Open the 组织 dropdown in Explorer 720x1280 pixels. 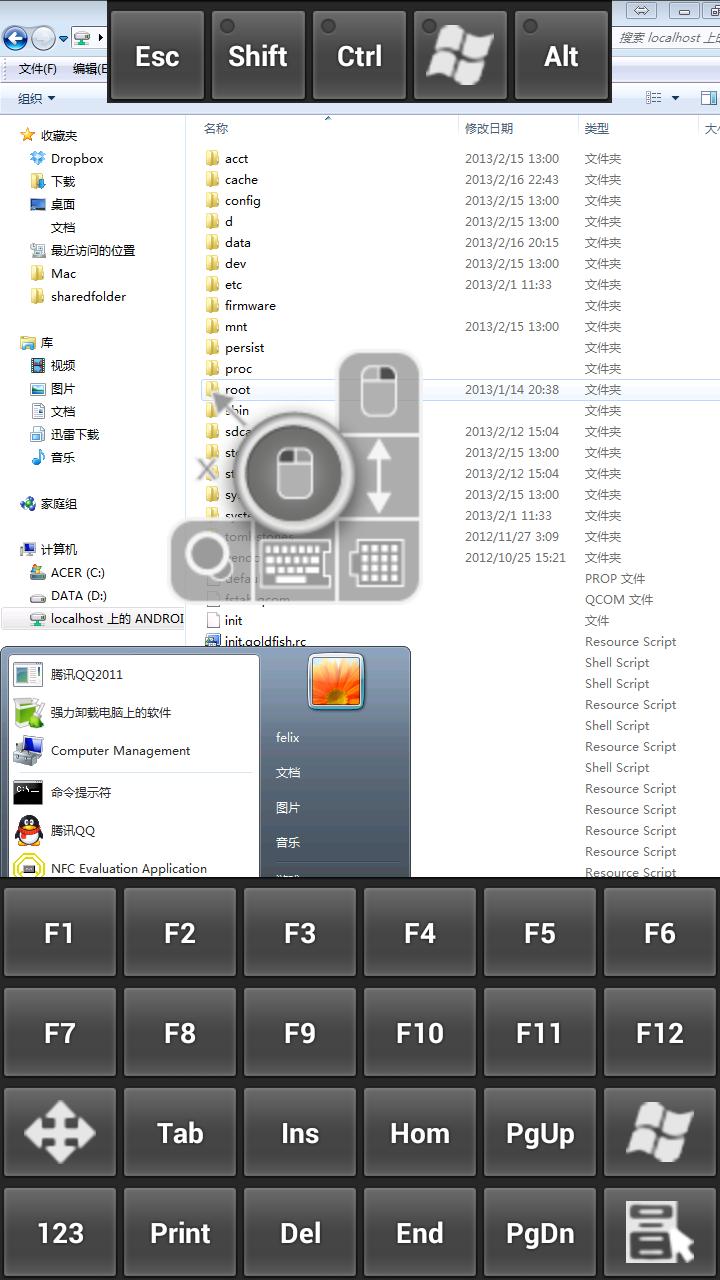[37, 98]
